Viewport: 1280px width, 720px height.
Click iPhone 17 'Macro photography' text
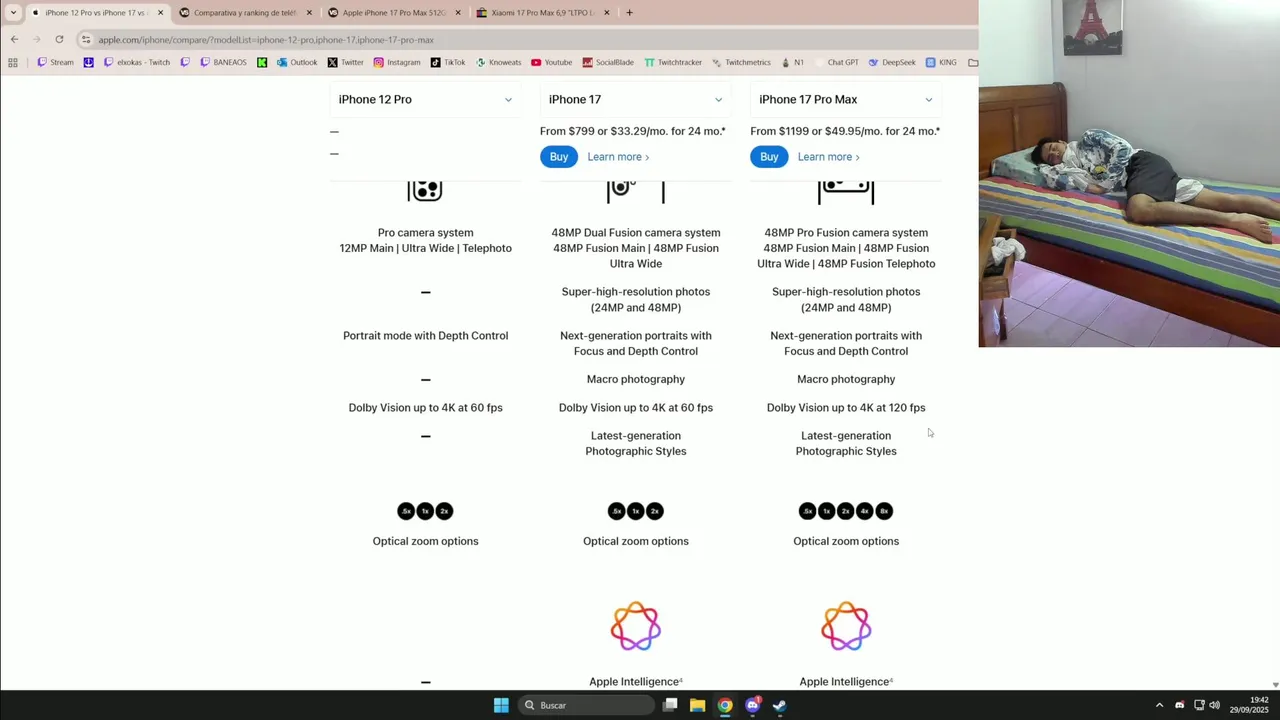click(636, 379)
